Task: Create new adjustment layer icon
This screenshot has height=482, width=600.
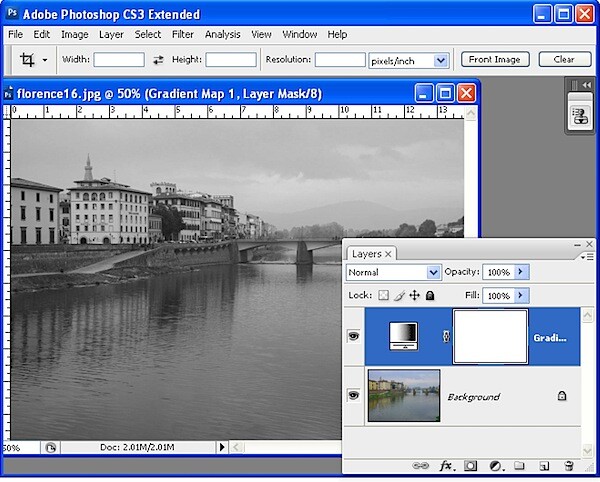Action: [496, 466]
